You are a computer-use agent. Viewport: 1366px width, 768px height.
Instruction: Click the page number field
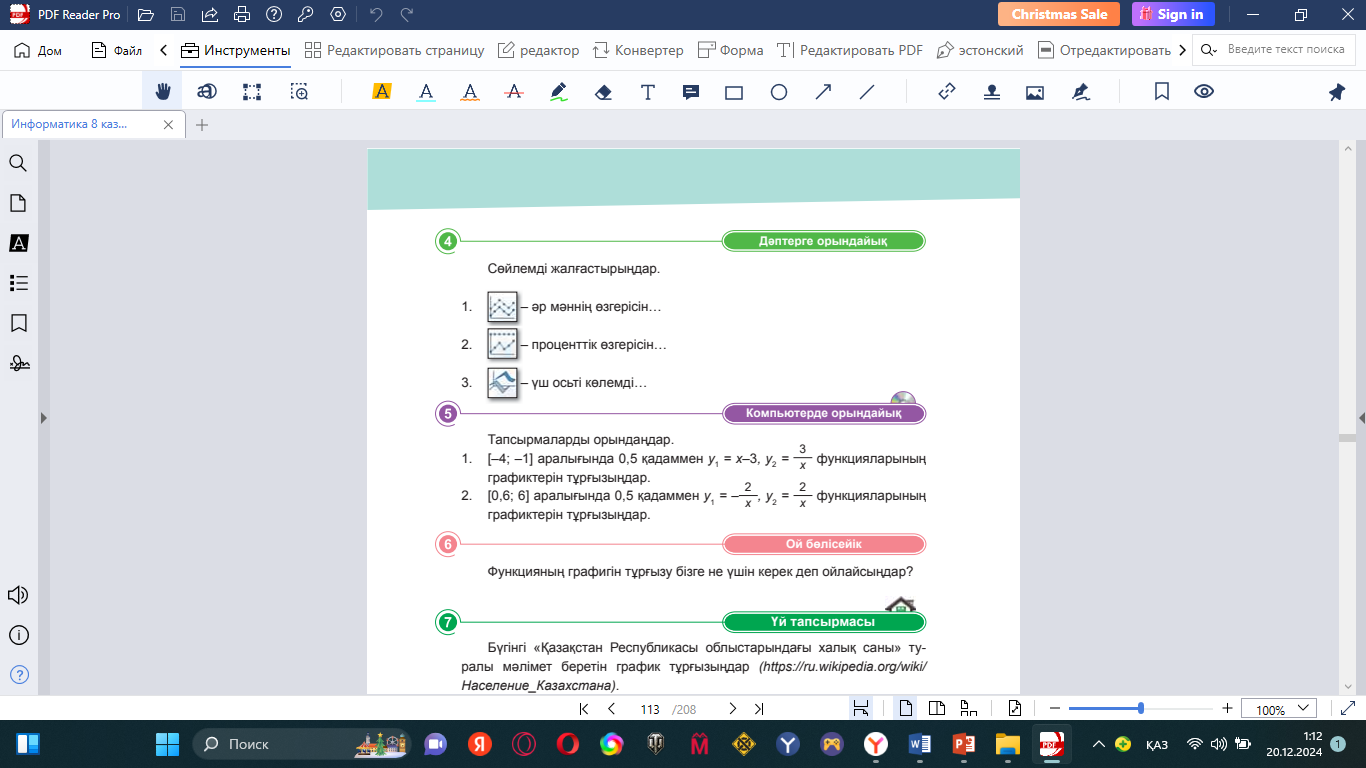pos(650,709)
